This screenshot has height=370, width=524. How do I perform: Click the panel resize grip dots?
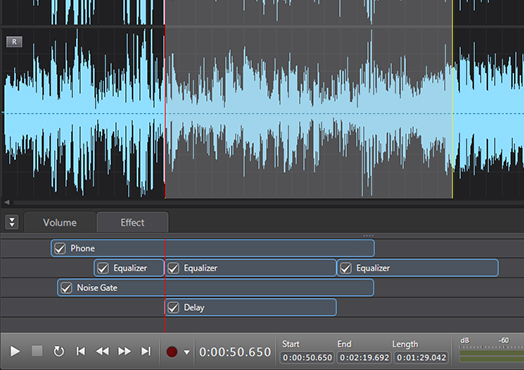(x=368, y=236)
